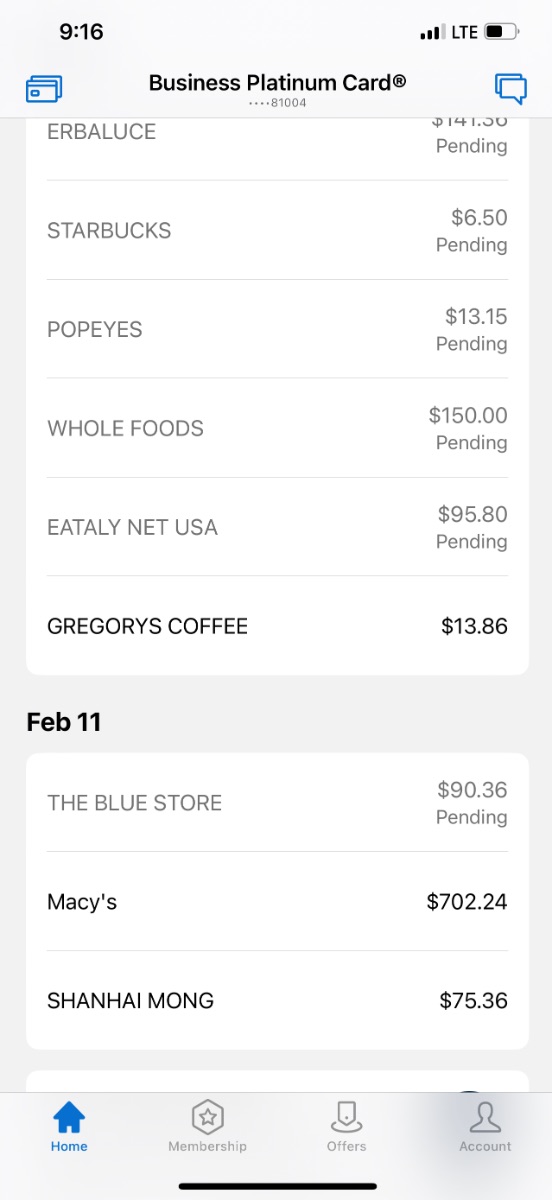The image size is (552, 1200).
Task: Select the Business Platinum Card title
Action: click(x=278, y=83)
